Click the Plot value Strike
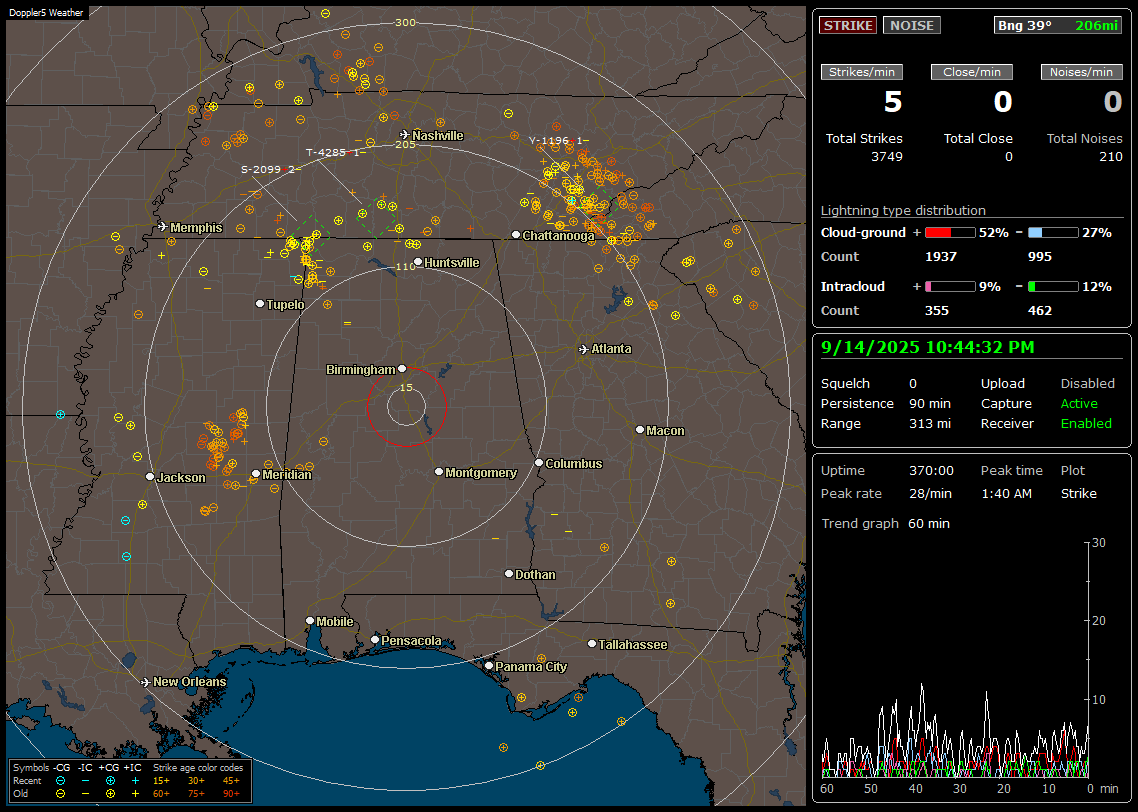Screen dimensions: 1138x812 coord(1078,493)
